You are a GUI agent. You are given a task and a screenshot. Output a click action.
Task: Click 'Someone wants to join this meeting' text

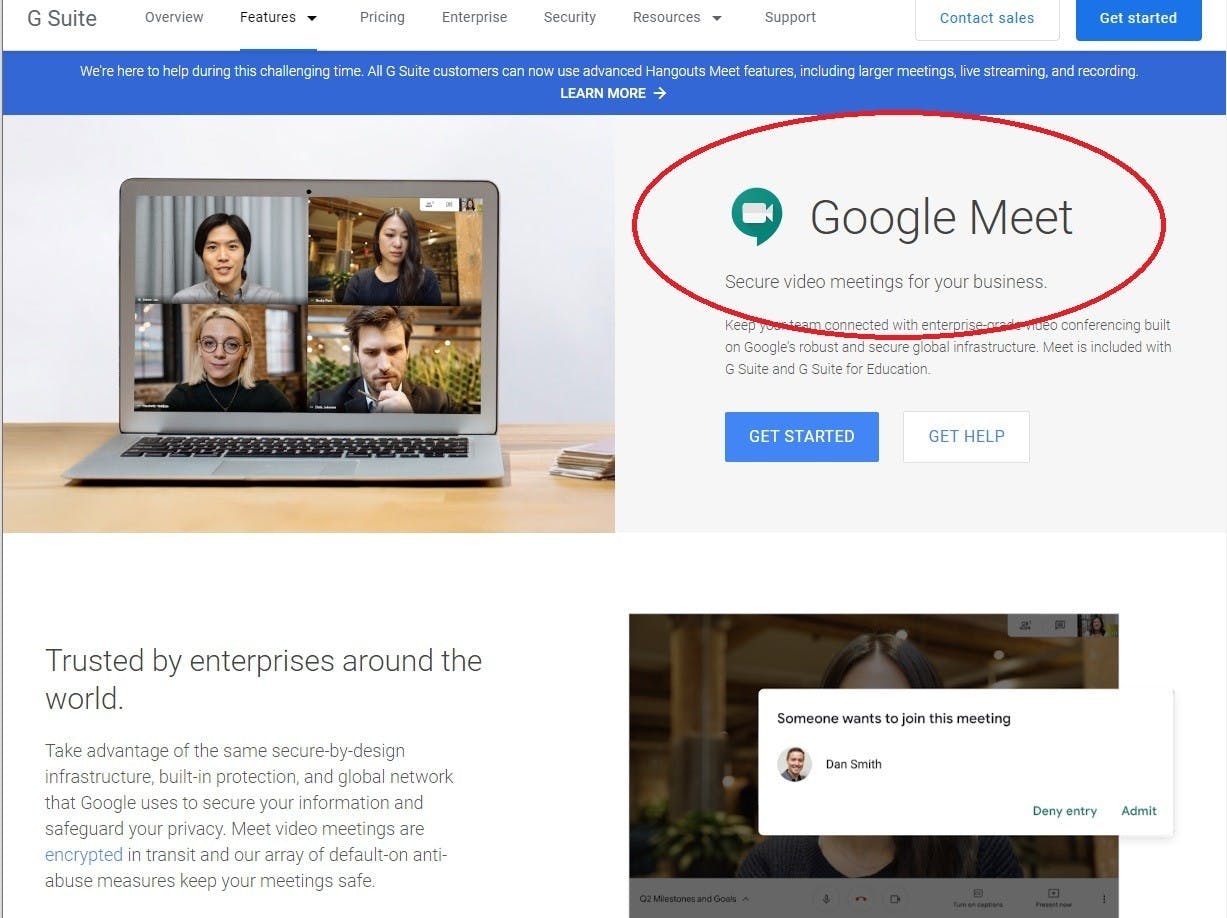click(894, 718)
